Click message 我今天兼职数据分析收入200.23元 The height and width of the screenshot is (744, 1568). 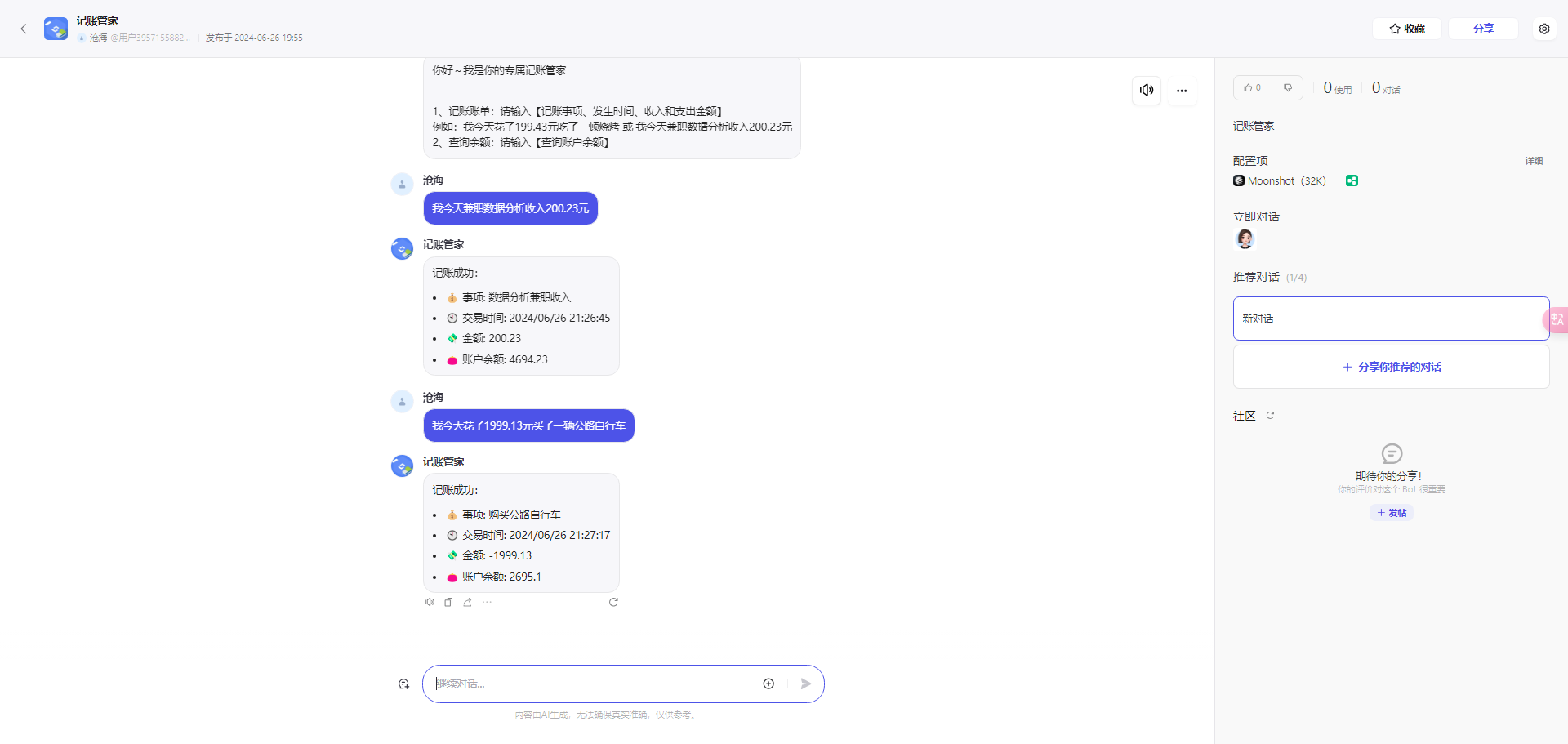(510, 208)
